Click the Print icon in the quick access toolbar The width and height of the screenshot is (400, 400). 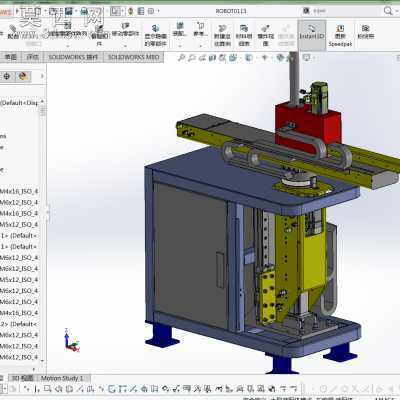[85, 11]
